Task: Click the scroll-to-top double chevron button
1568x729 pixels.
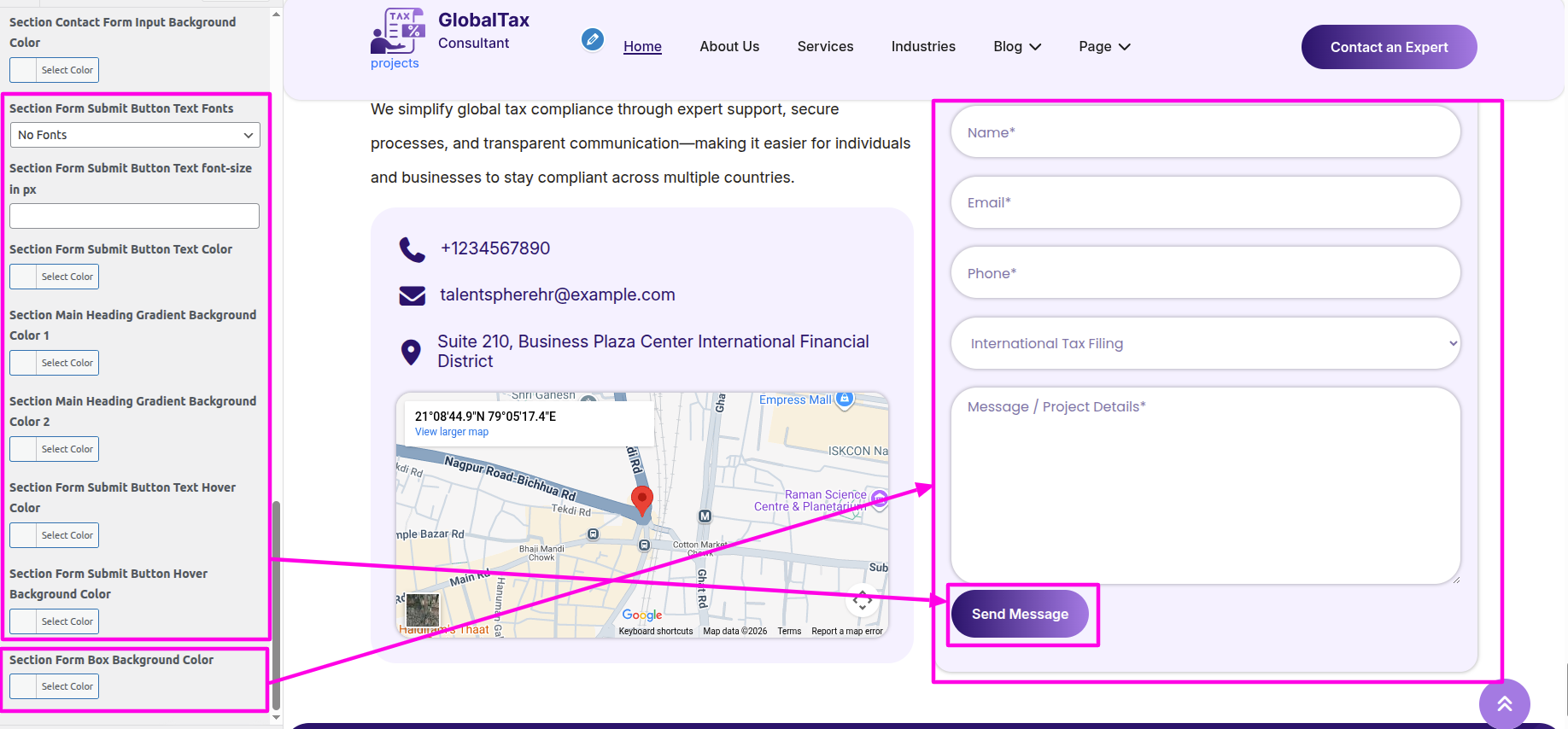Action: click(1504, 703)
